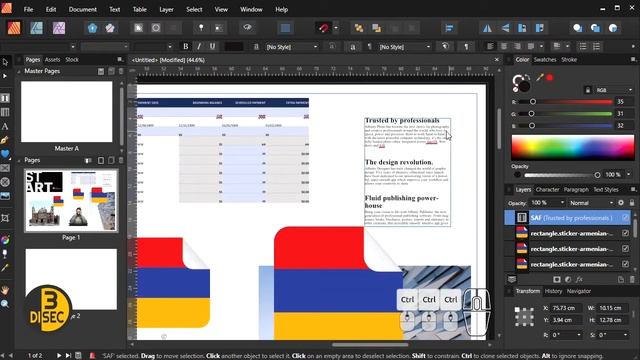Screen dimensions: 640x360
Task: Click the red R channel slider
Action: [566, 102]
